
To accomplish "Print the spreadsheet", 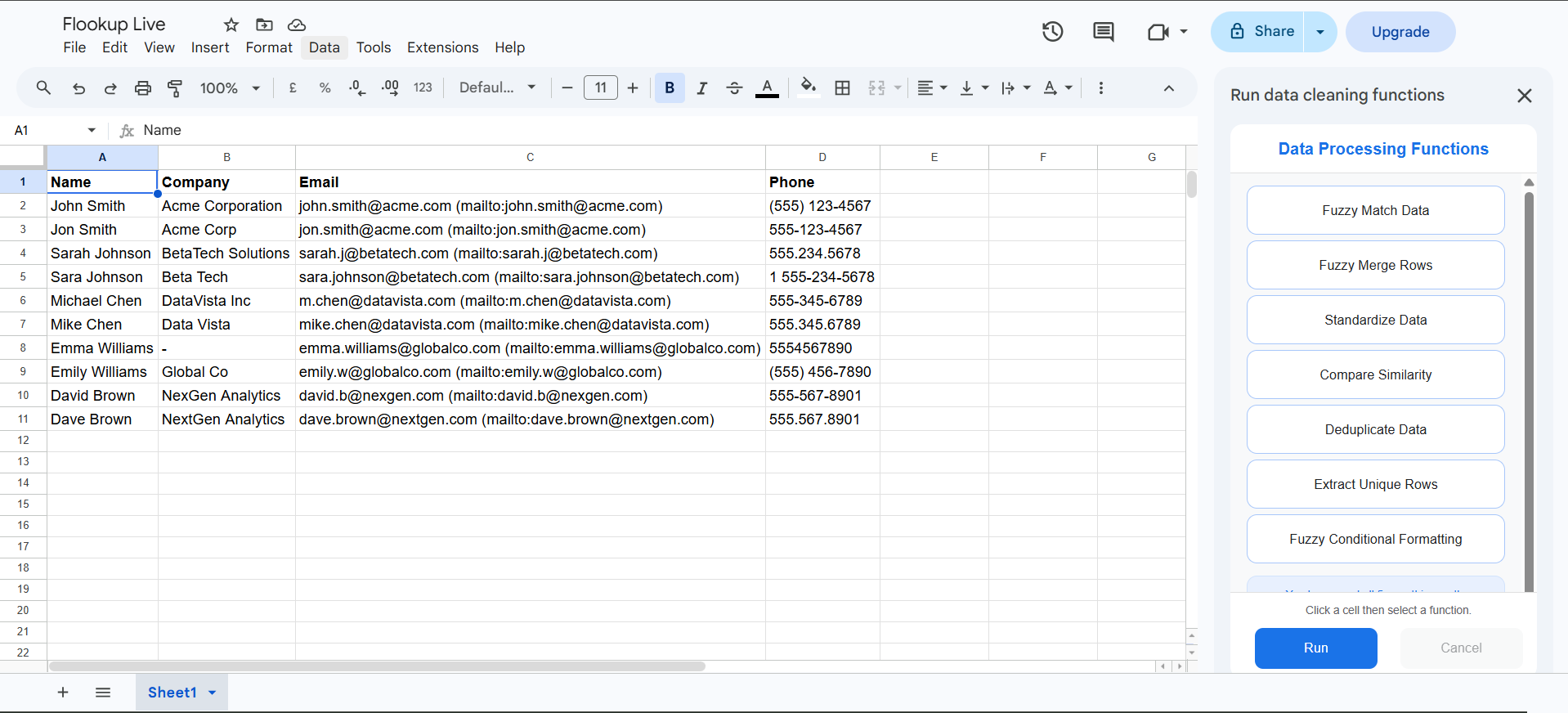I will [x=143, y=87].
